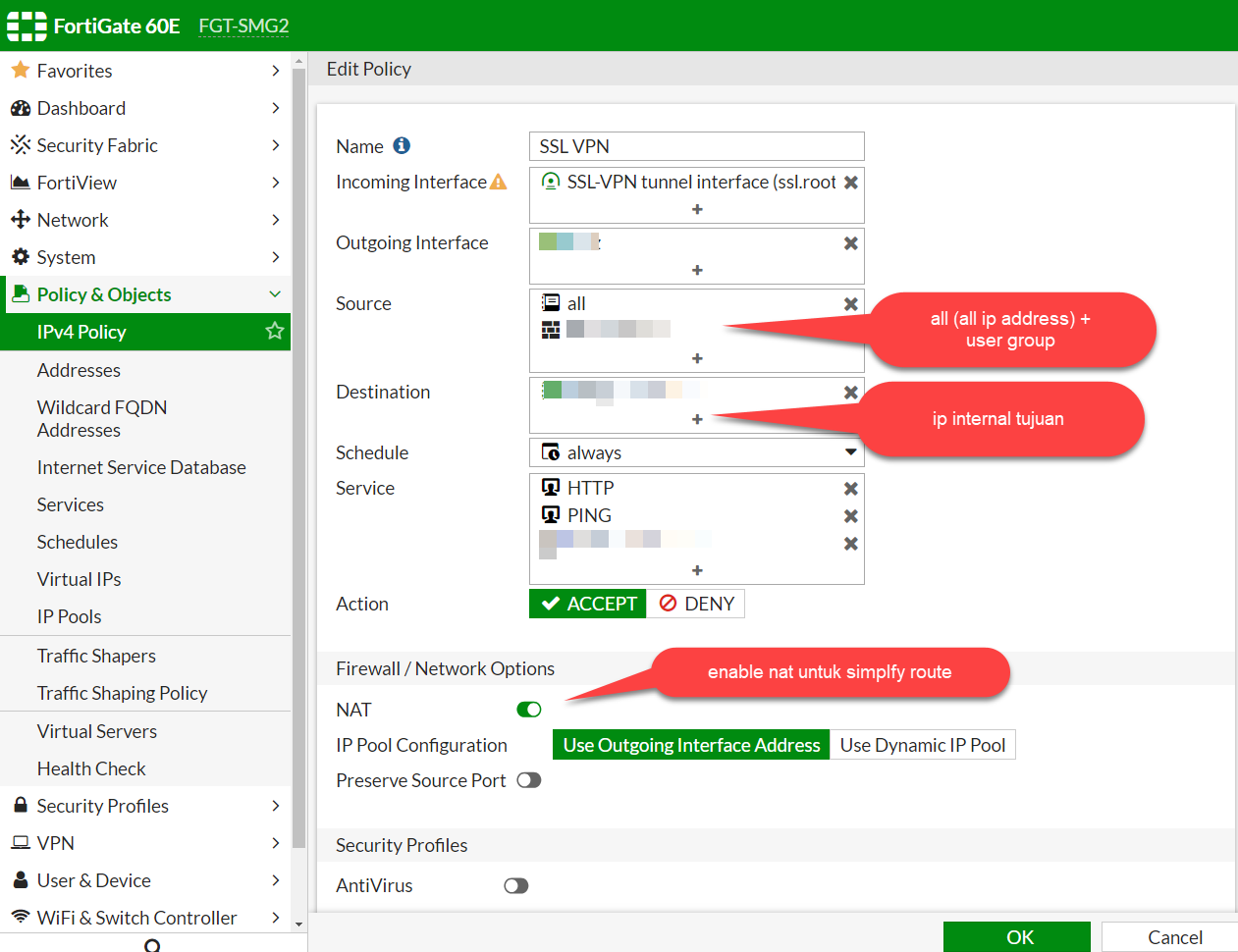1238x952 pixels.
Task: Expand the Security Fabric chevron
Action: click(x=275, y=145)
